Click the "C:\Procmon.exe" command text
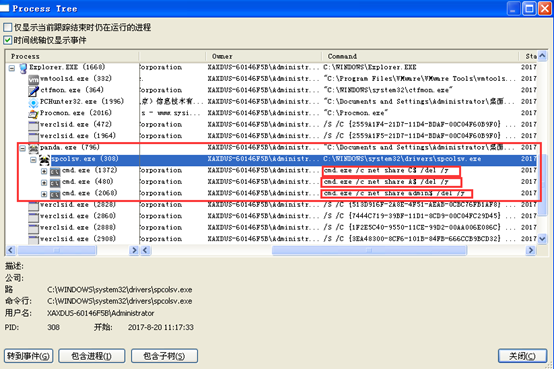 pyautogui.click(x=356, y=113)
